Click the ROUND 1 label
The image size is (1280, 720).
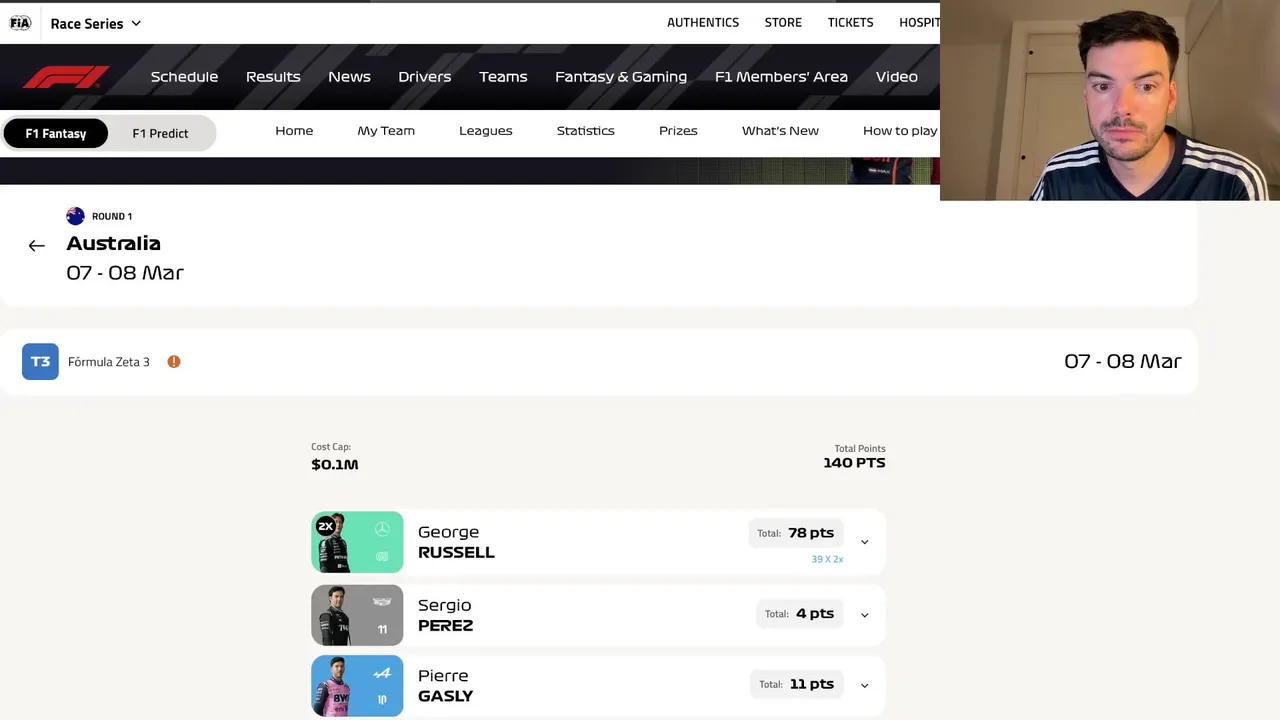click(112, 216)
